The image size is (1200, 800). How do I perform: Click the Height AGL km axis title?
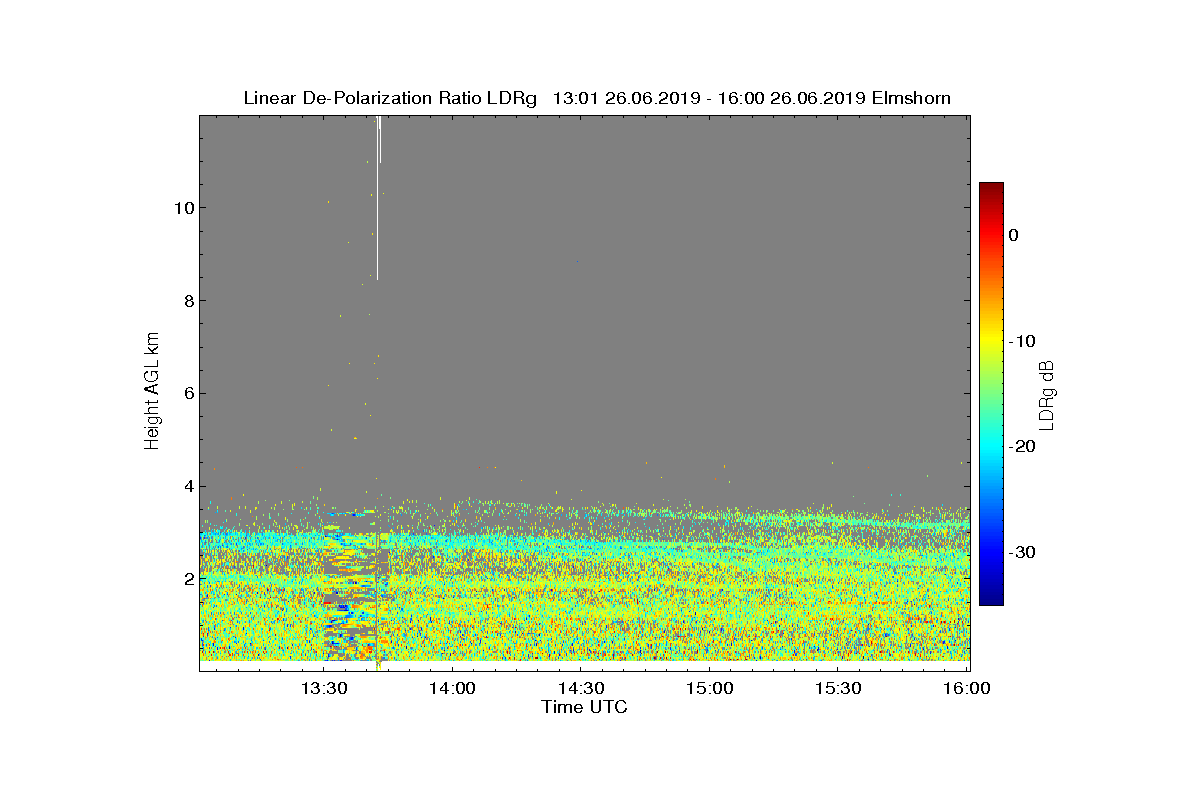pyautogui.click(x=152, y=390)
